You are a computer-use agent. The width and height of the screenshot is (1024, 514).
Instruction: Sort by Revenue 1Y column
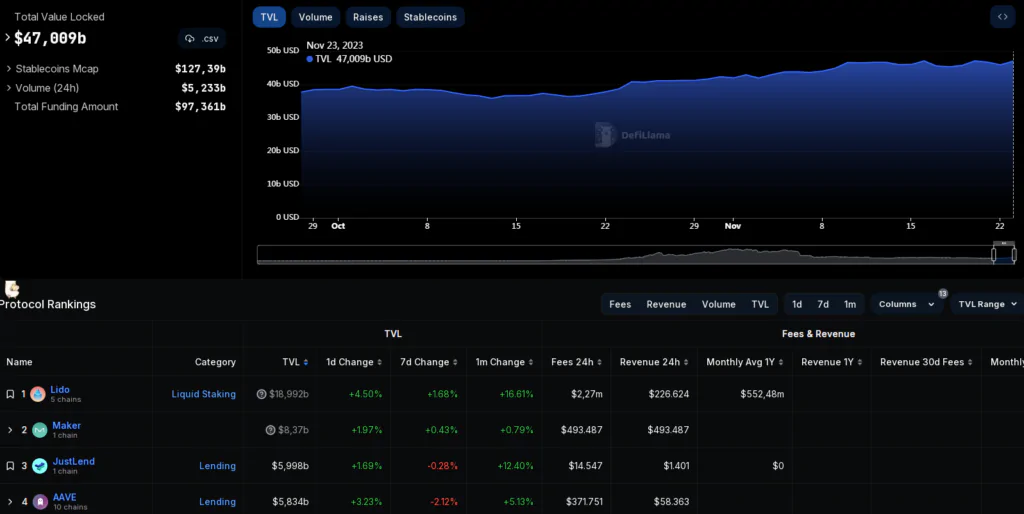[x=831, y=362]
